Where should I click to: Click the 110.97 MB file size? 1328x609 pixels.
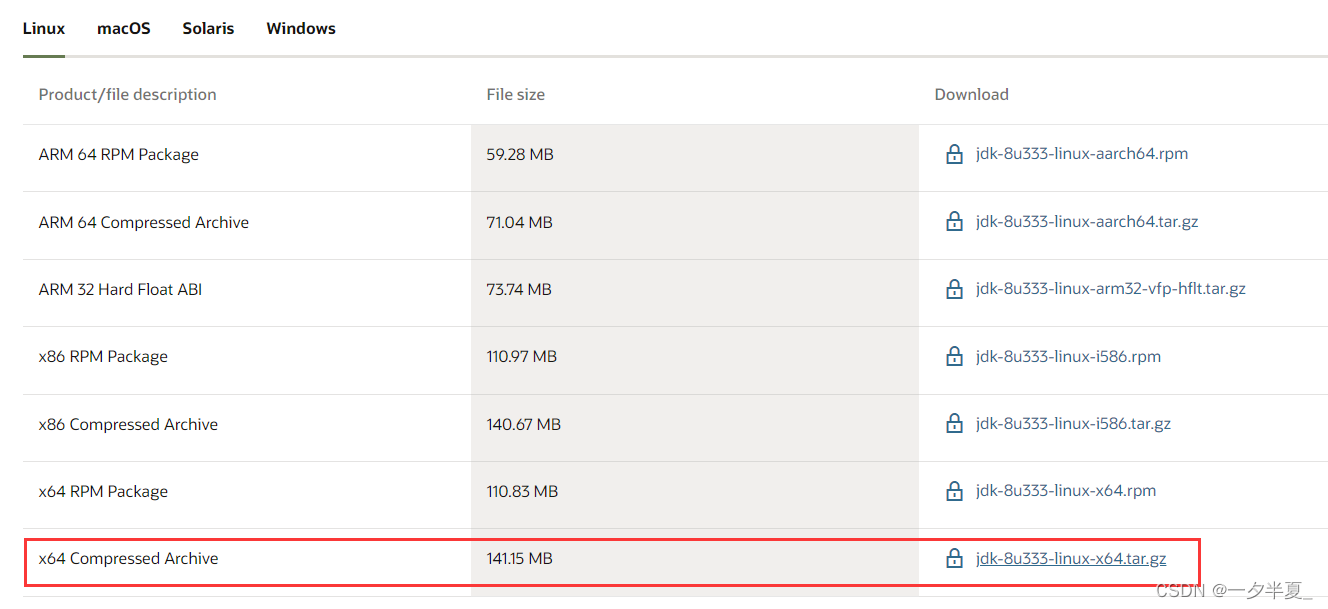522,356
